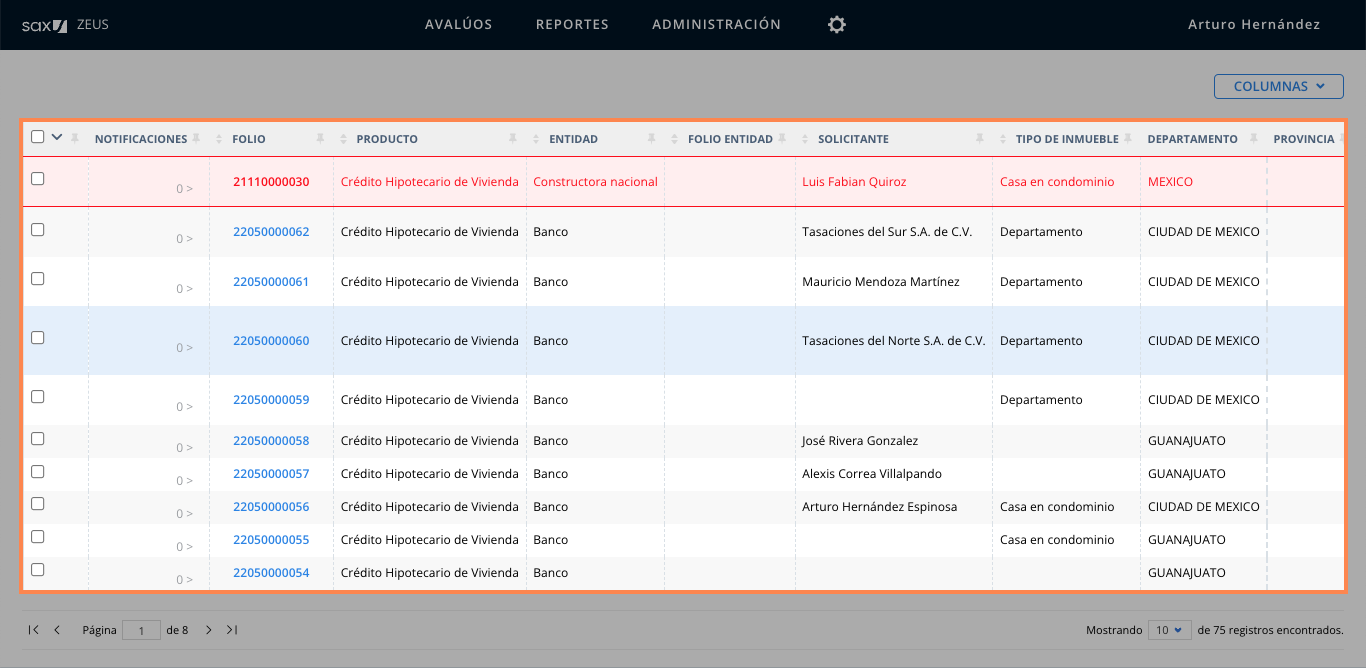
Task: Sort by Folio Entidad using sort arrows
Action: click(x=676, y=139)
